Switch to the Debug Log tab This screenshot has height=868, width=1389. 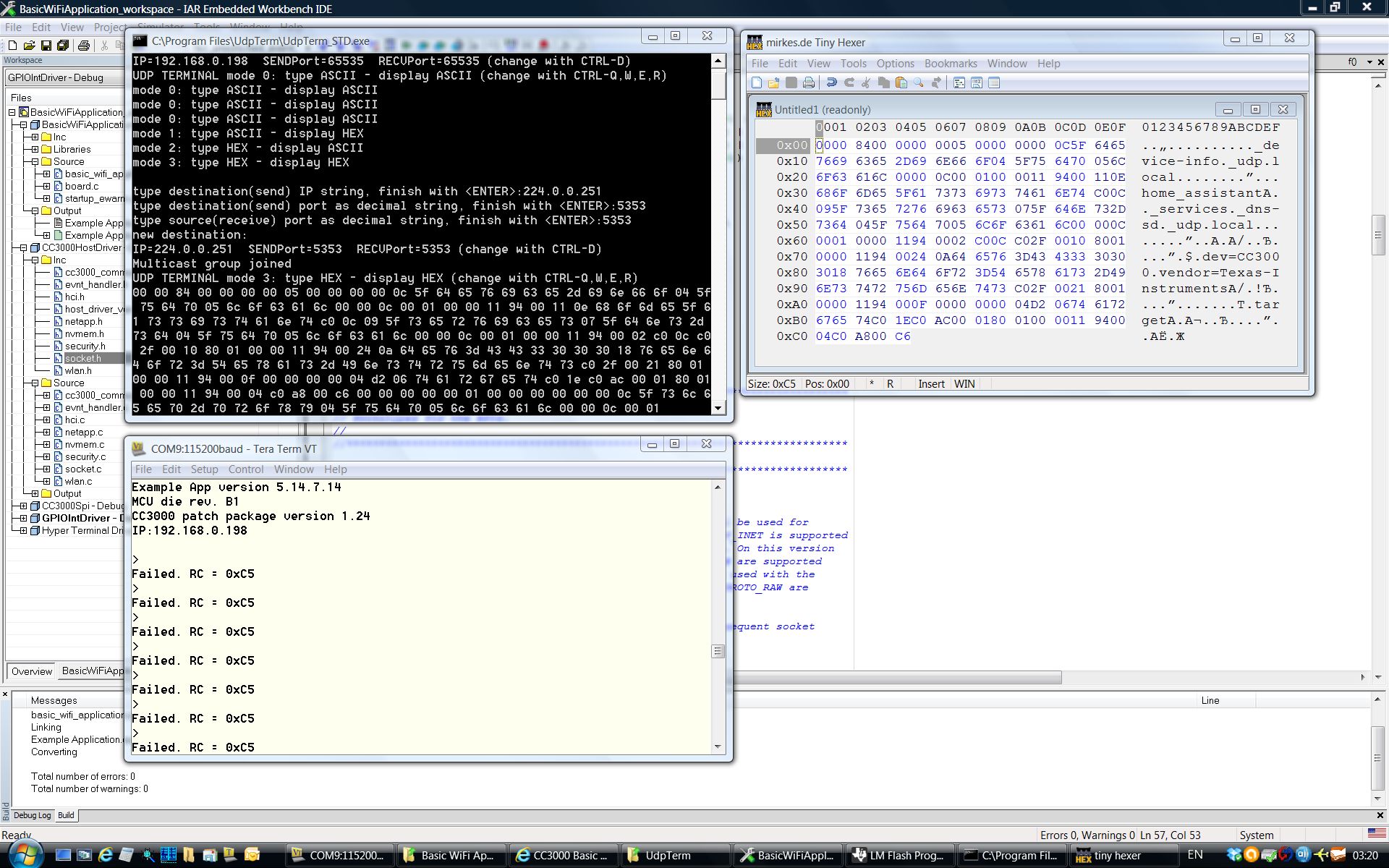[32, 815]
